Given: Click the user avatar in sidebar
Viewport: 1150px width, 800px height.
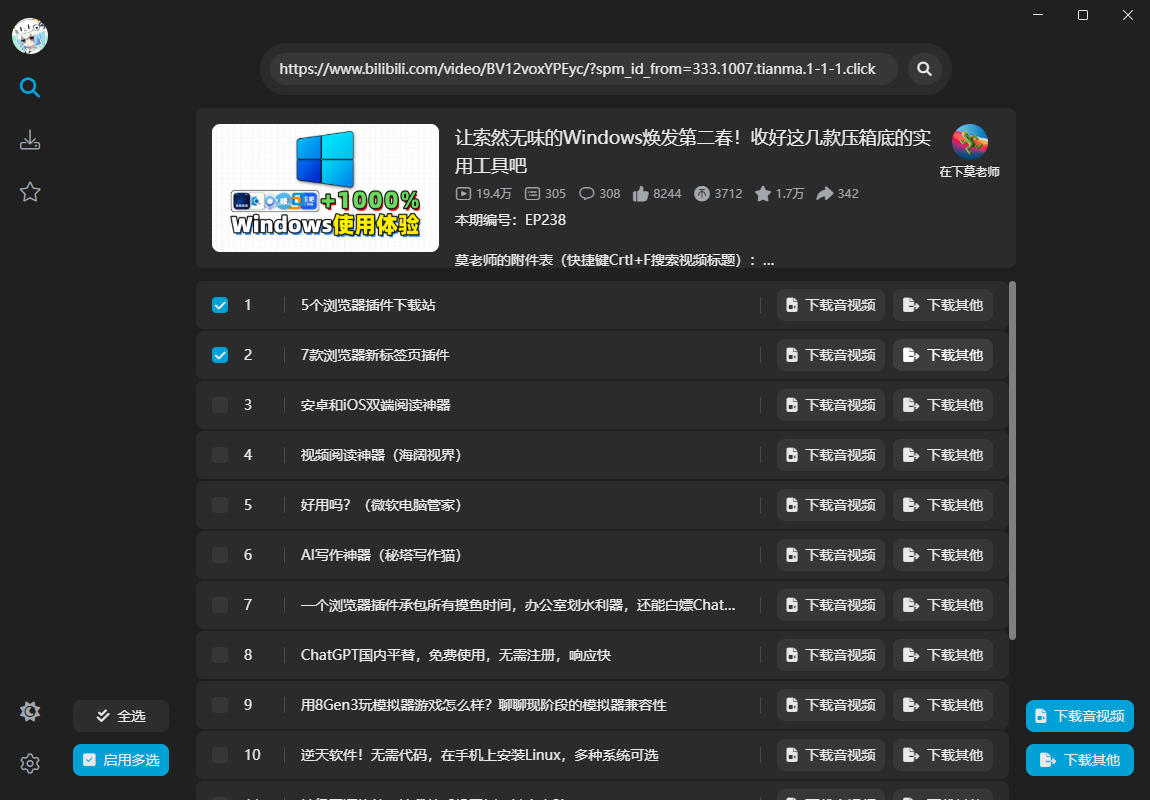Looking at the screenshot, I should point(30,36).
